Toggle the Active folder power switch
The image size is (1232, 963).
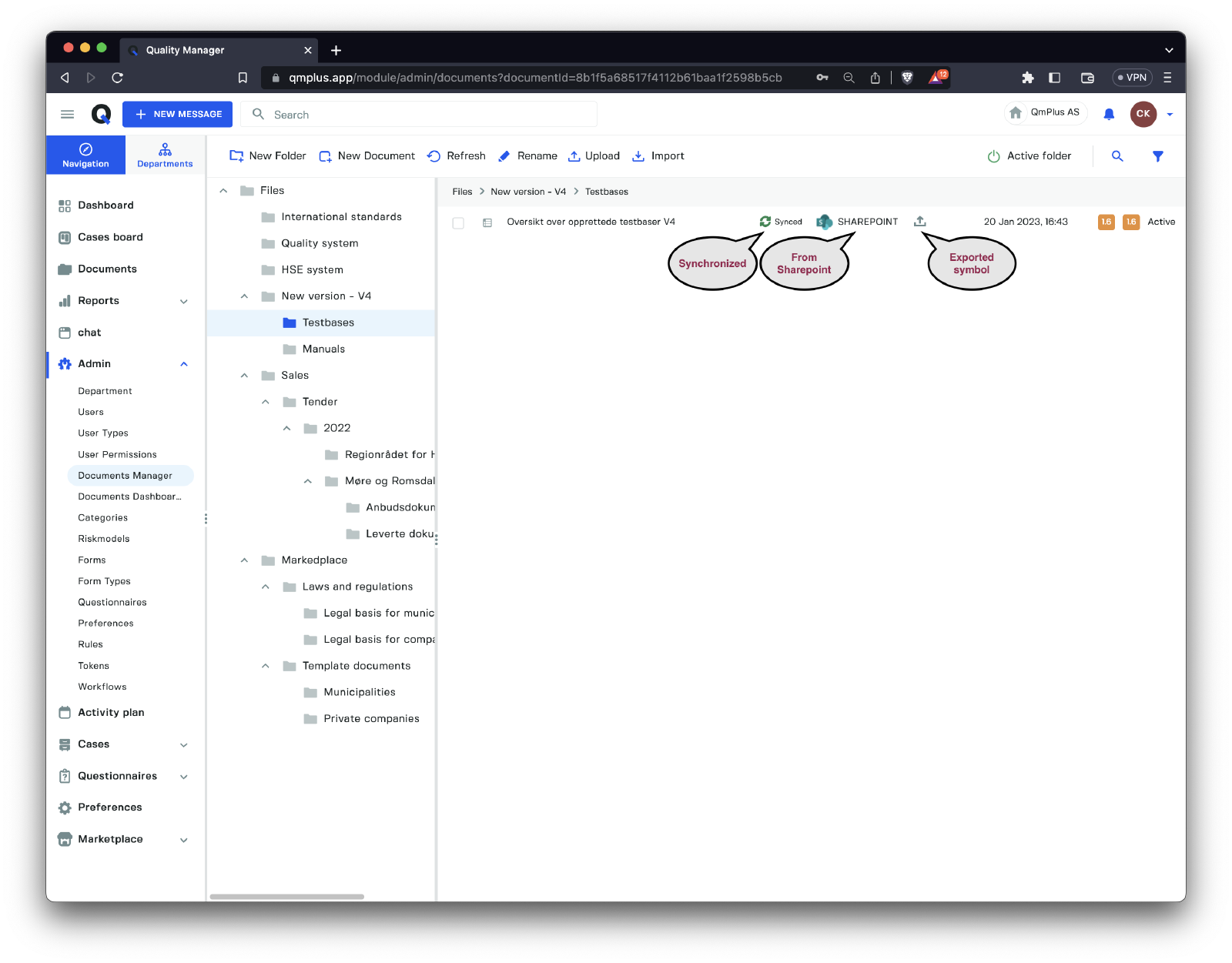pos(993,156)
